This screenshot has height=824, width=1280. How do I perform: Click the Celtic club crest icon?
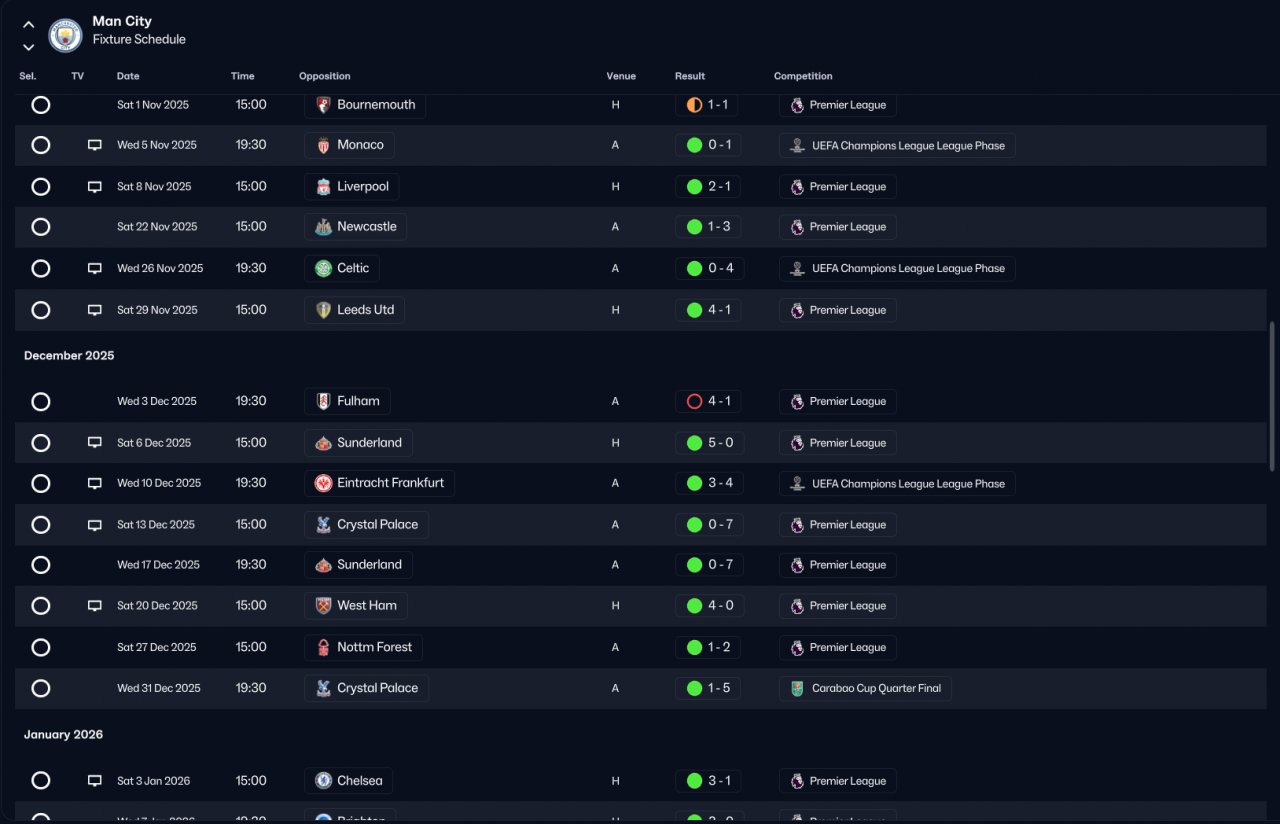pyautogui.click(x=323, y=268)
